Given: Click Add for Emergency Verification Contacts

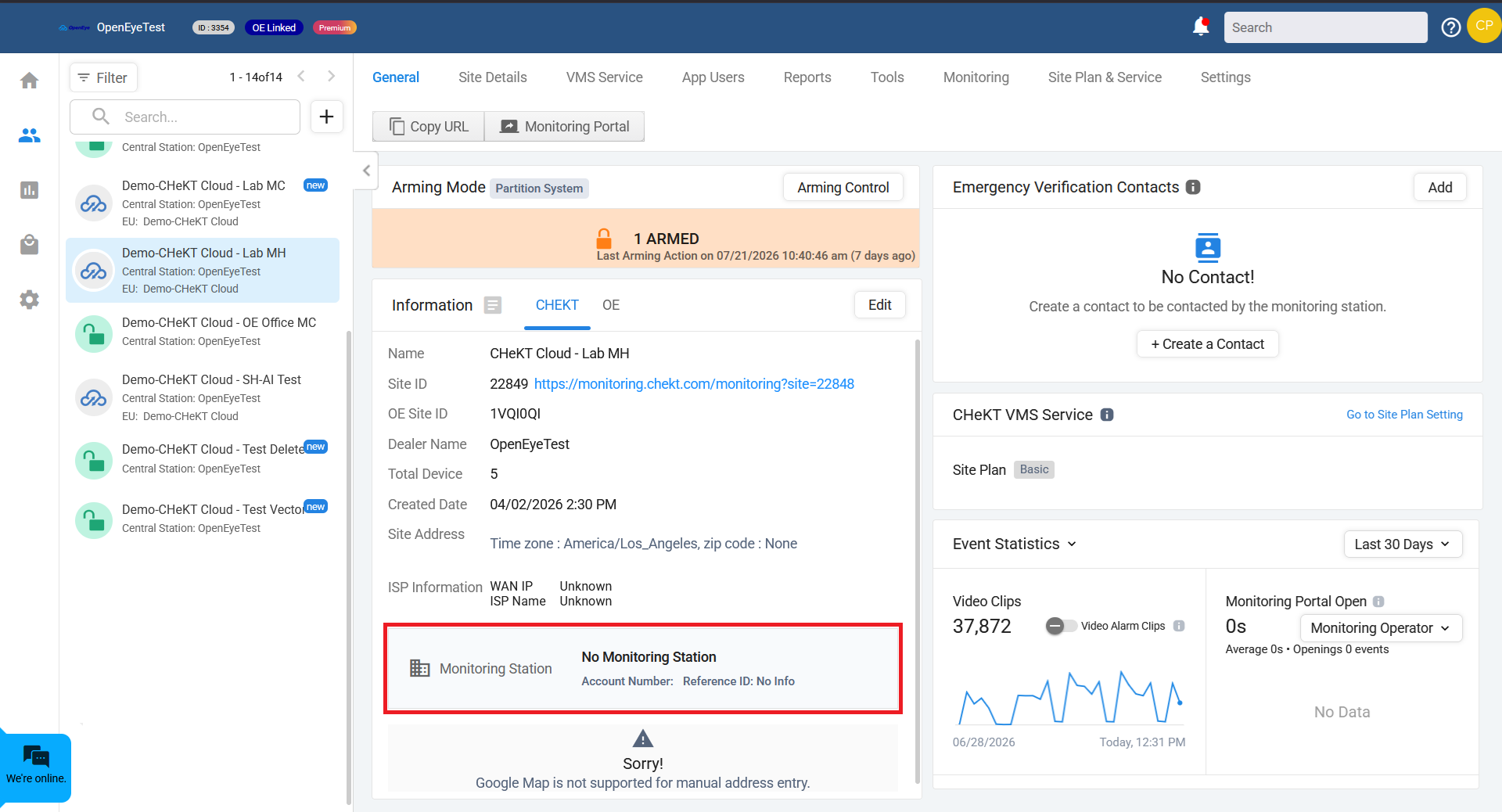Looking at the screenshot, I should point(1440,188).
